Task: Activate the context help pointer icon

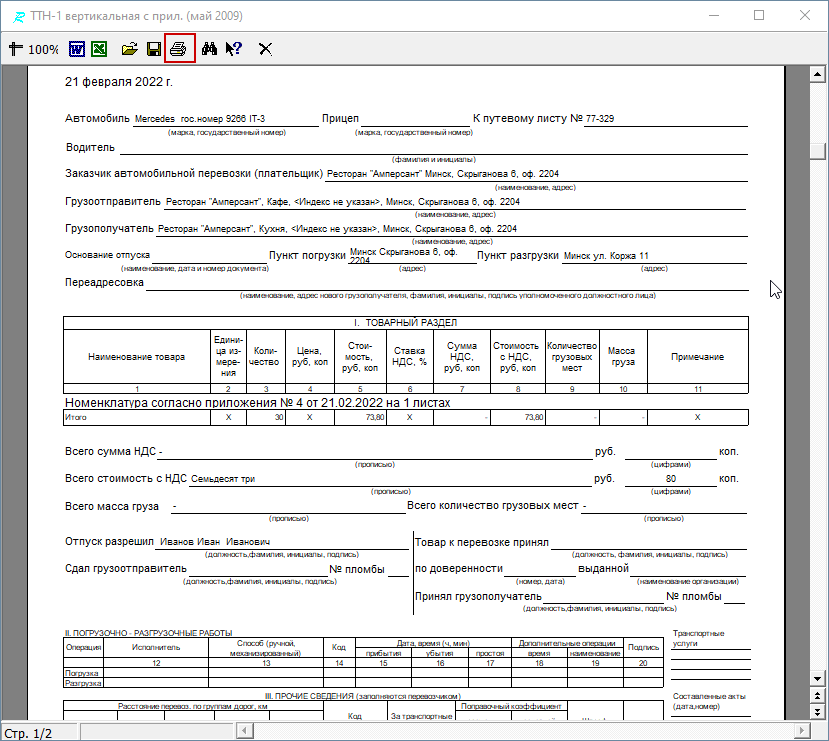Action: (234, 48)
